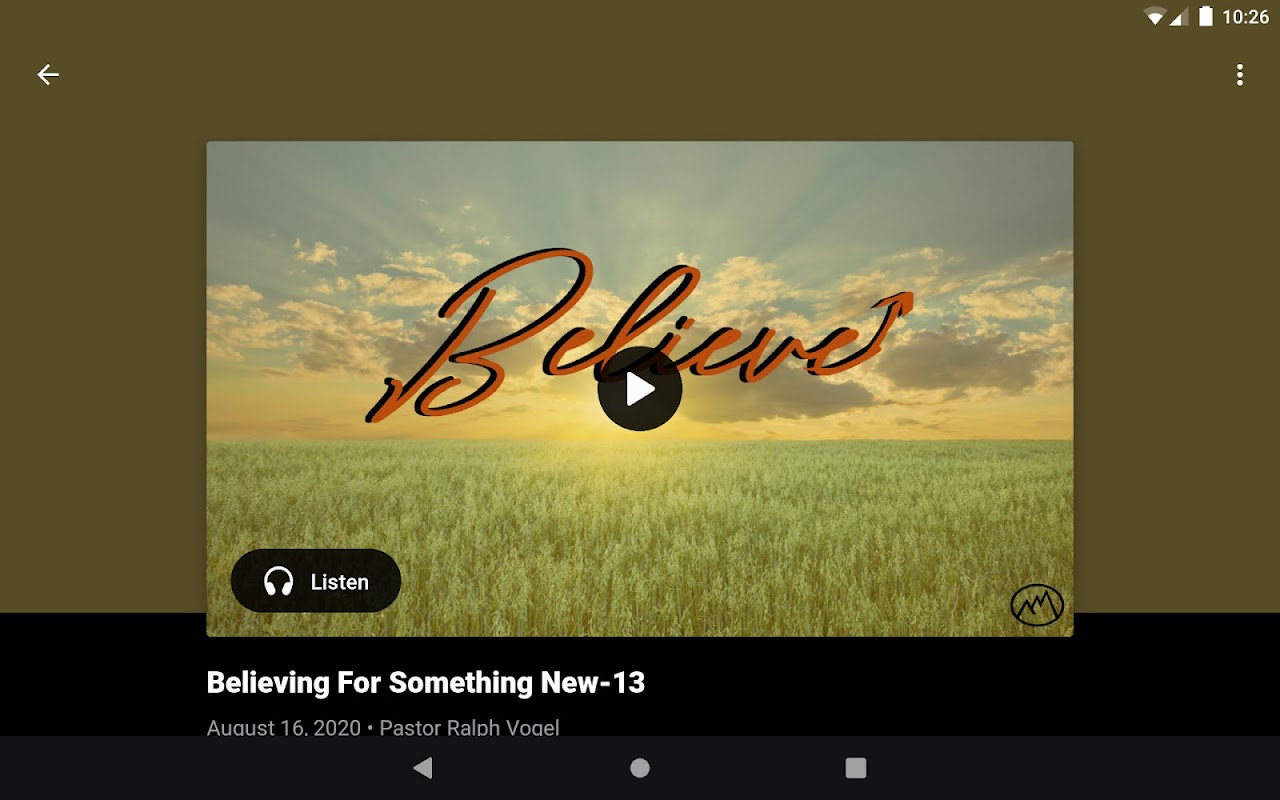Select the name Pastor Ralph Vogel
Viewport: 1280px width, 800px height.
tap(469, 727)
